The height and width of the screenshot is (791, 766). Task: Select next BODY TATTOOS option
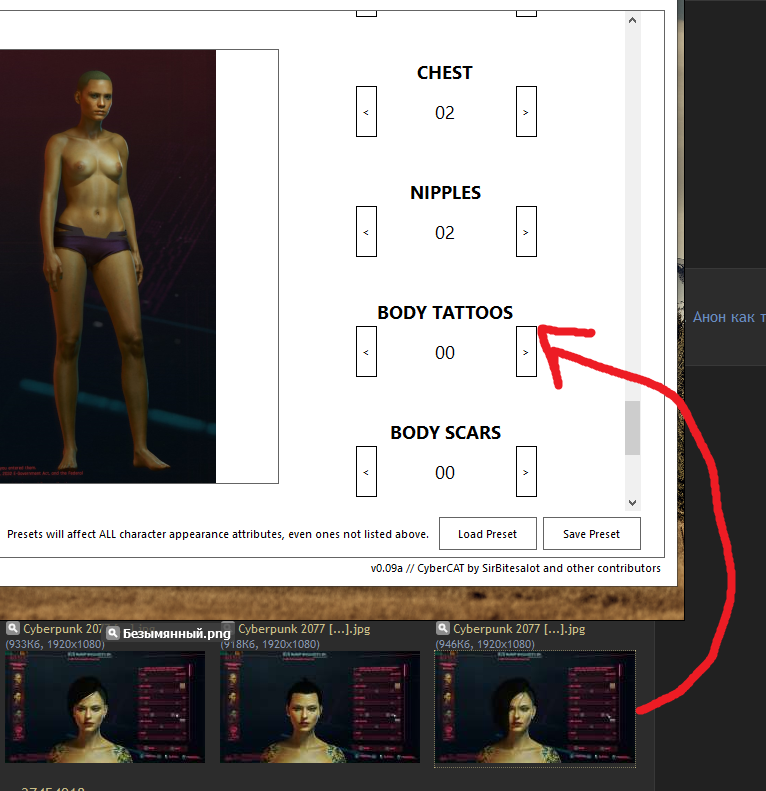coord(526,352)
